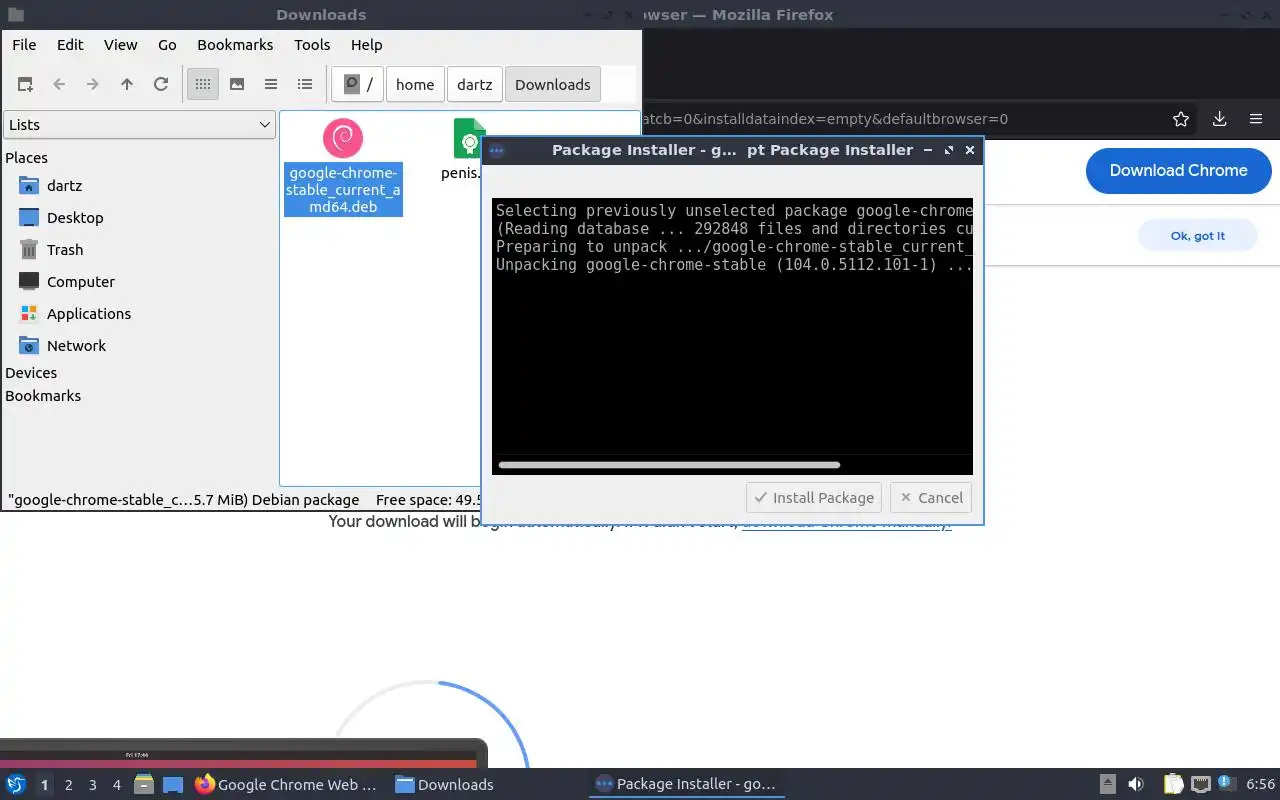Open new tab in file manager toolbar

[x=25, y=85]
